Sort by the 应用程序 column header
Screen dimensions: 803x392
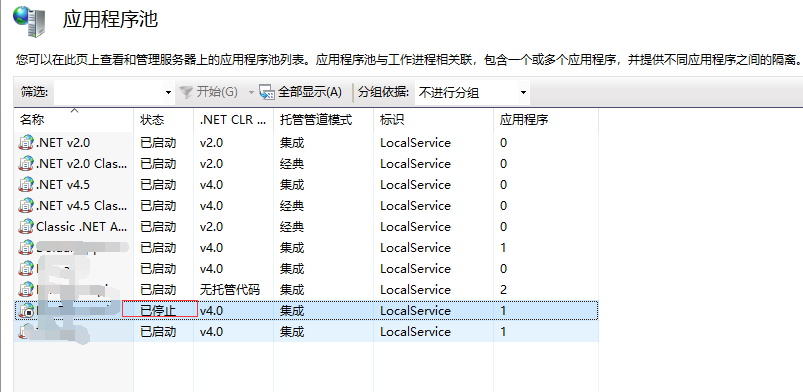[x=546, y=120]
